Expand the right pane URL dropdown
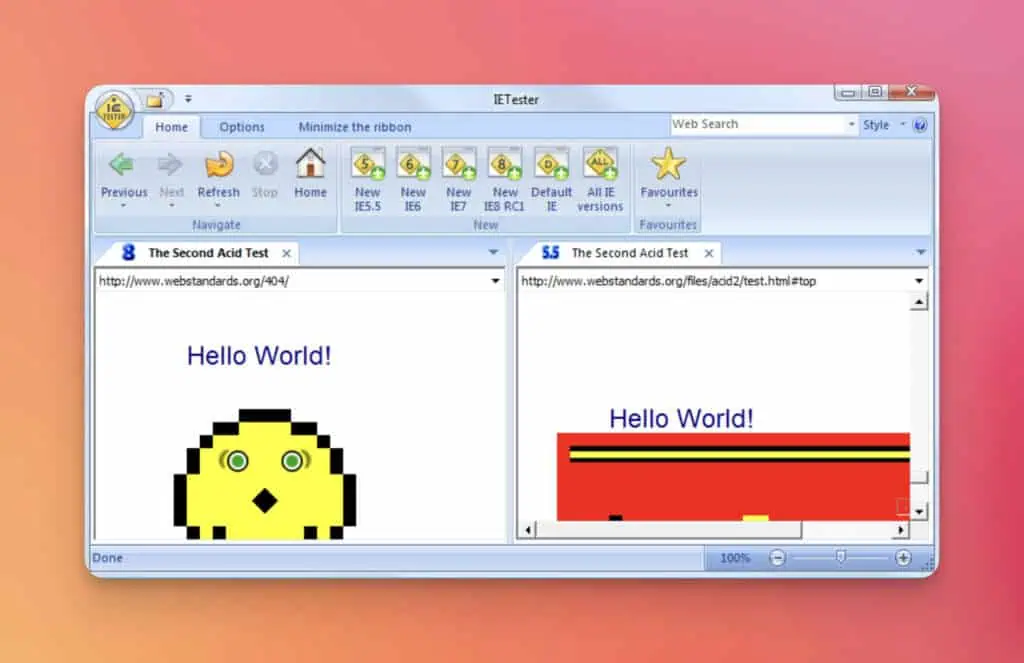This screenshot has height=663, width=1024. [919, 281]
